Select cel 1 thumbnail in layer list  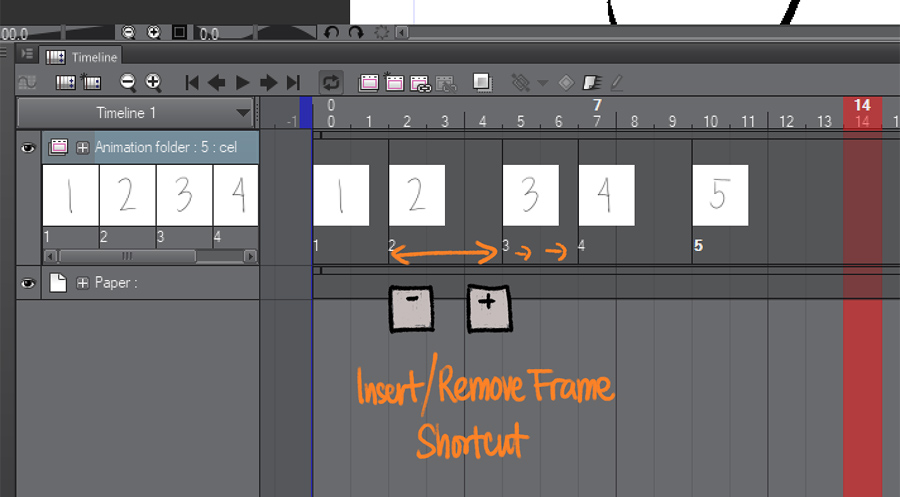(70, 195)
